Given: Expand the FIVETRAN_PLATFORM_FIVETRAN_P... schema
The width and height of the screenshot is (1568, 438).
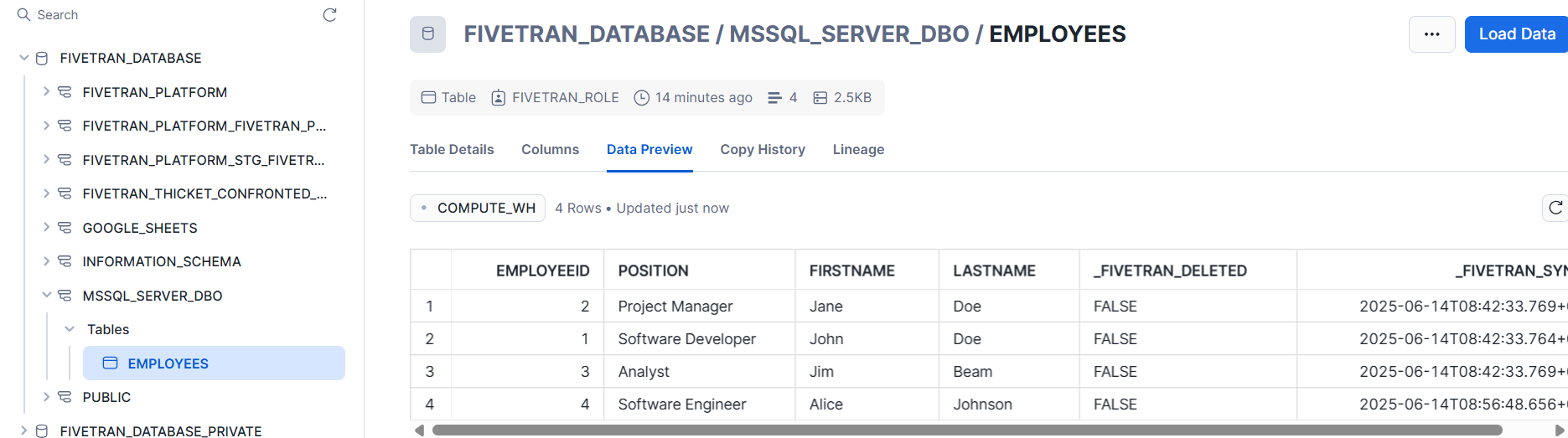Looking at the screenshot, I should tap(47, 126).
